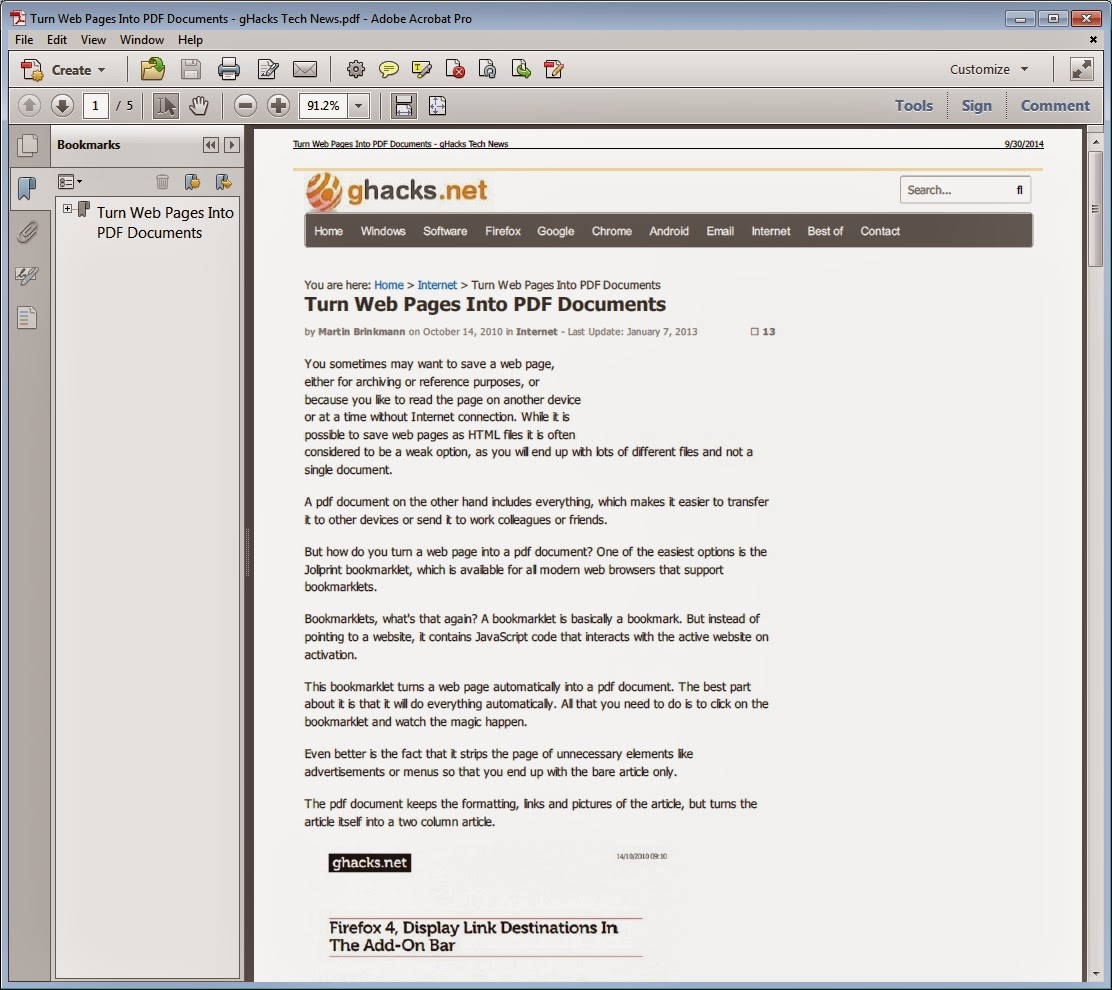Click the zoom percentage field 91.2%
This screenshot has height=990, width=1112.
click(x=324, y=106)
